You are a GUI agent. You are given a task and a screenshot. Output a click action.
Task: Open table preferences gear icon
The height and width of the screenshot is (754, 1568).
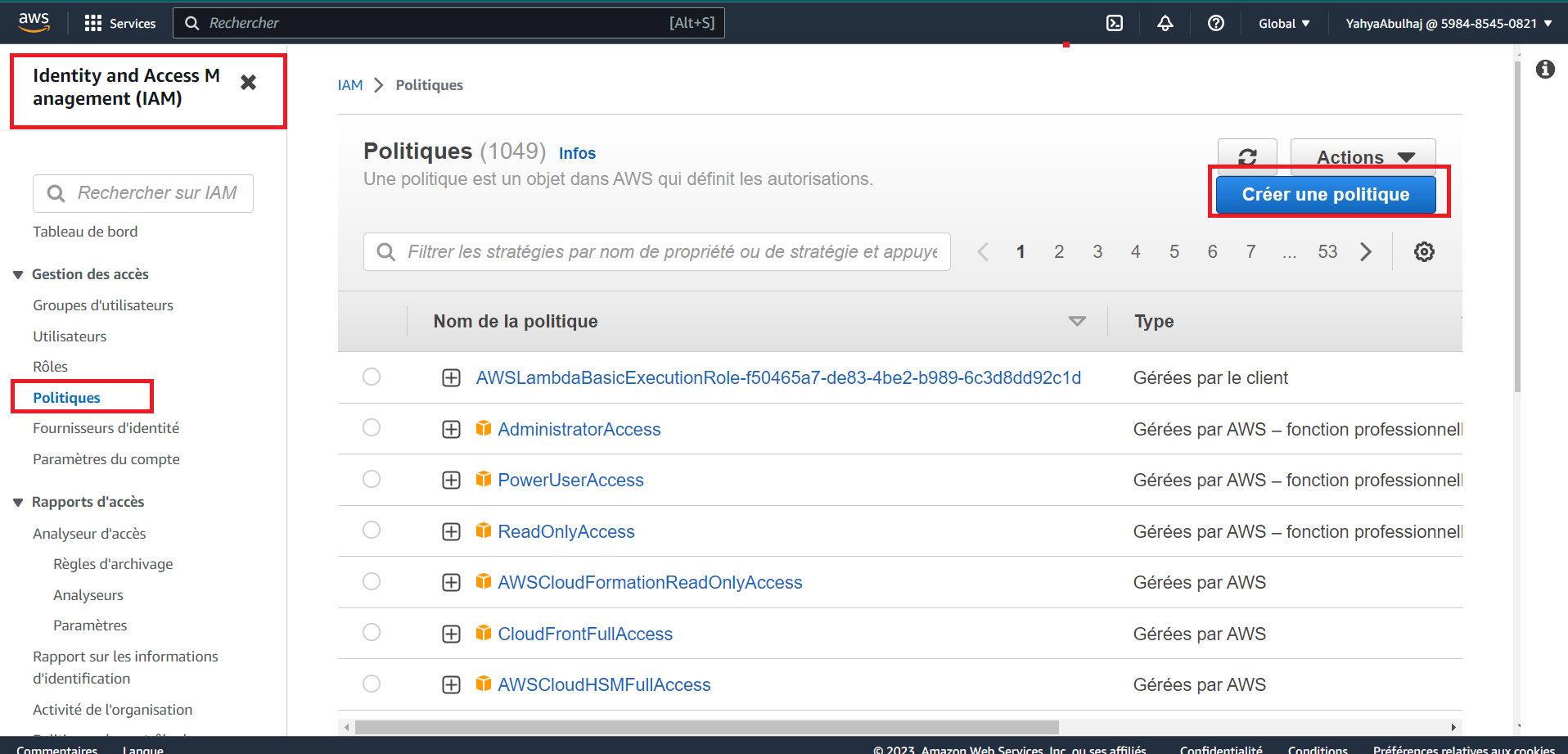point(1424,251)
